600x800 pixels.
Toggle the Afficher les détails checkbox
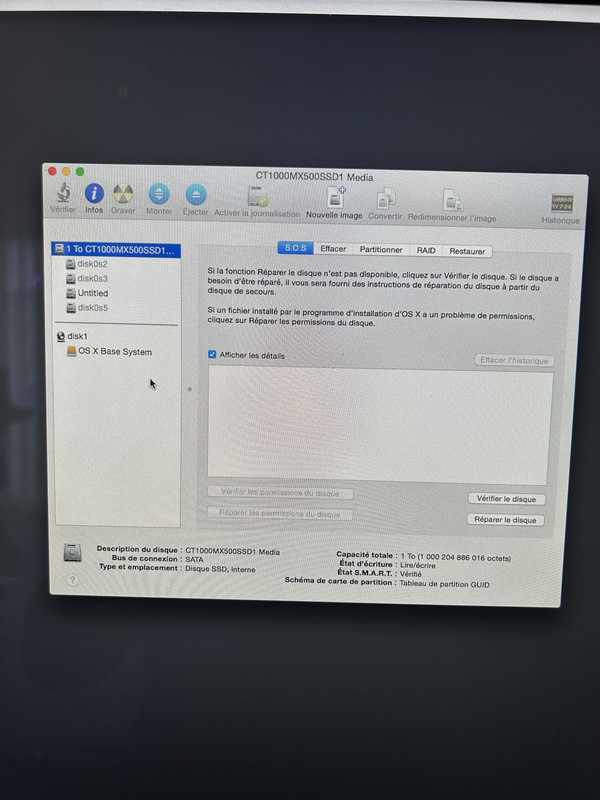click(x=212, y=354)
